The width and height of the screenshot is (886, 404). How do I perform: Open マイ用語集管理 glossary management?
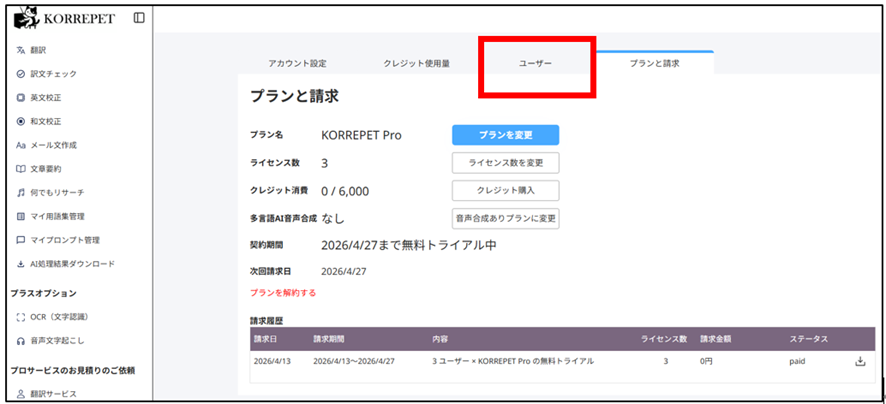(57, 216)
